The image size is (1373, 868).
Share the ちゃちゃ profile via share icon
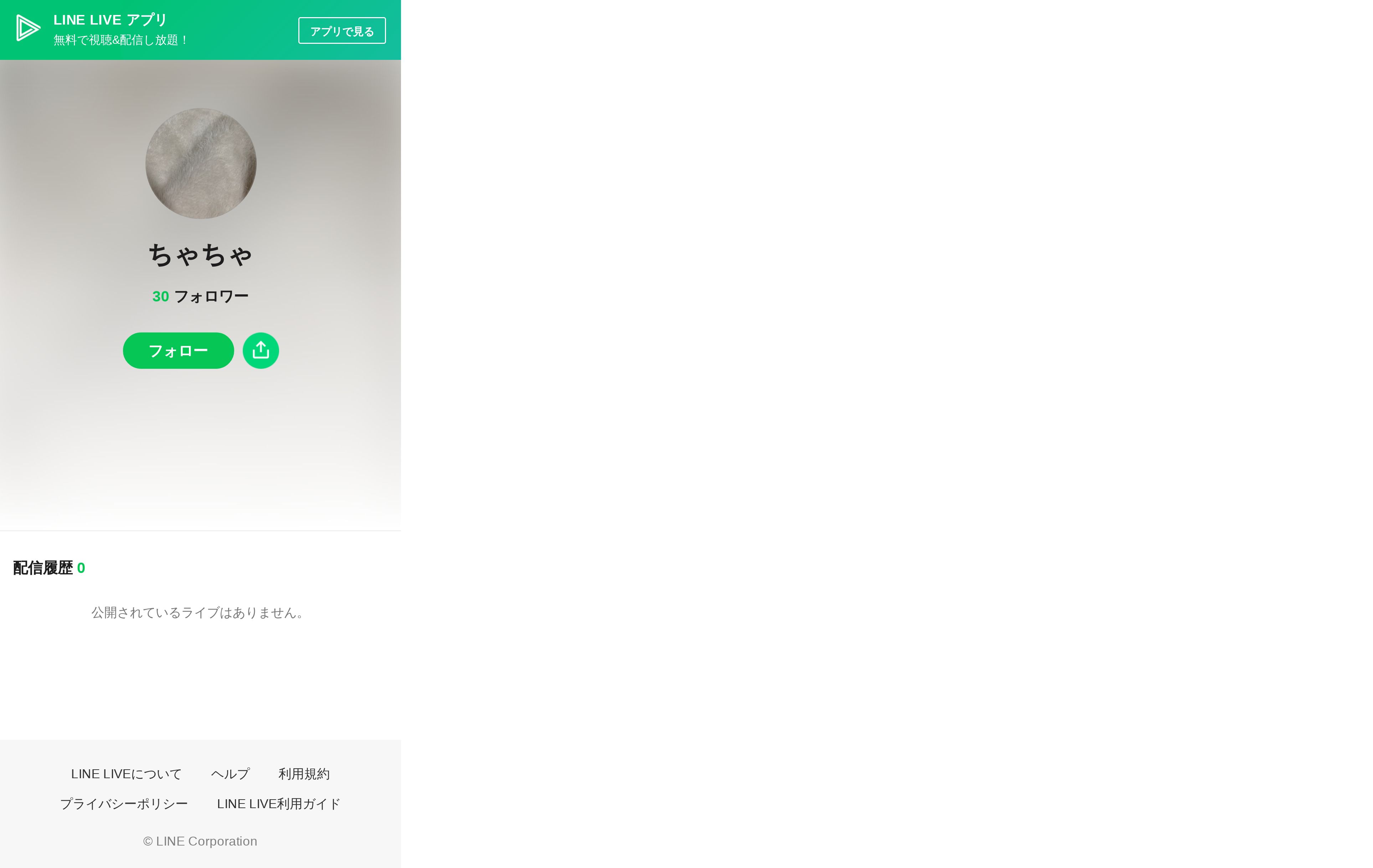pyautogui.click(x=261, y=351)
